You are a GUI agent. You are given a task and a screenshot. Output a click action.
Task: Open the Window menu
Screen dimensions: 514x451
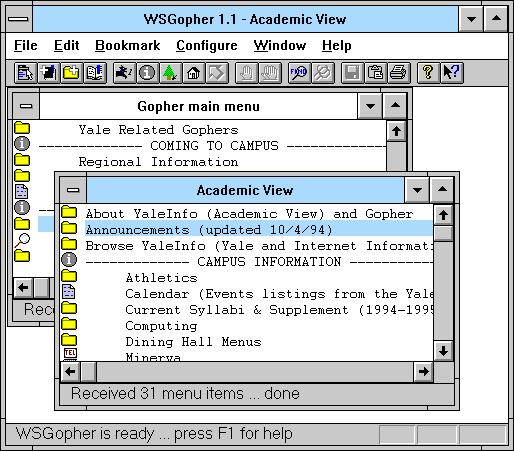click(280, 45)
